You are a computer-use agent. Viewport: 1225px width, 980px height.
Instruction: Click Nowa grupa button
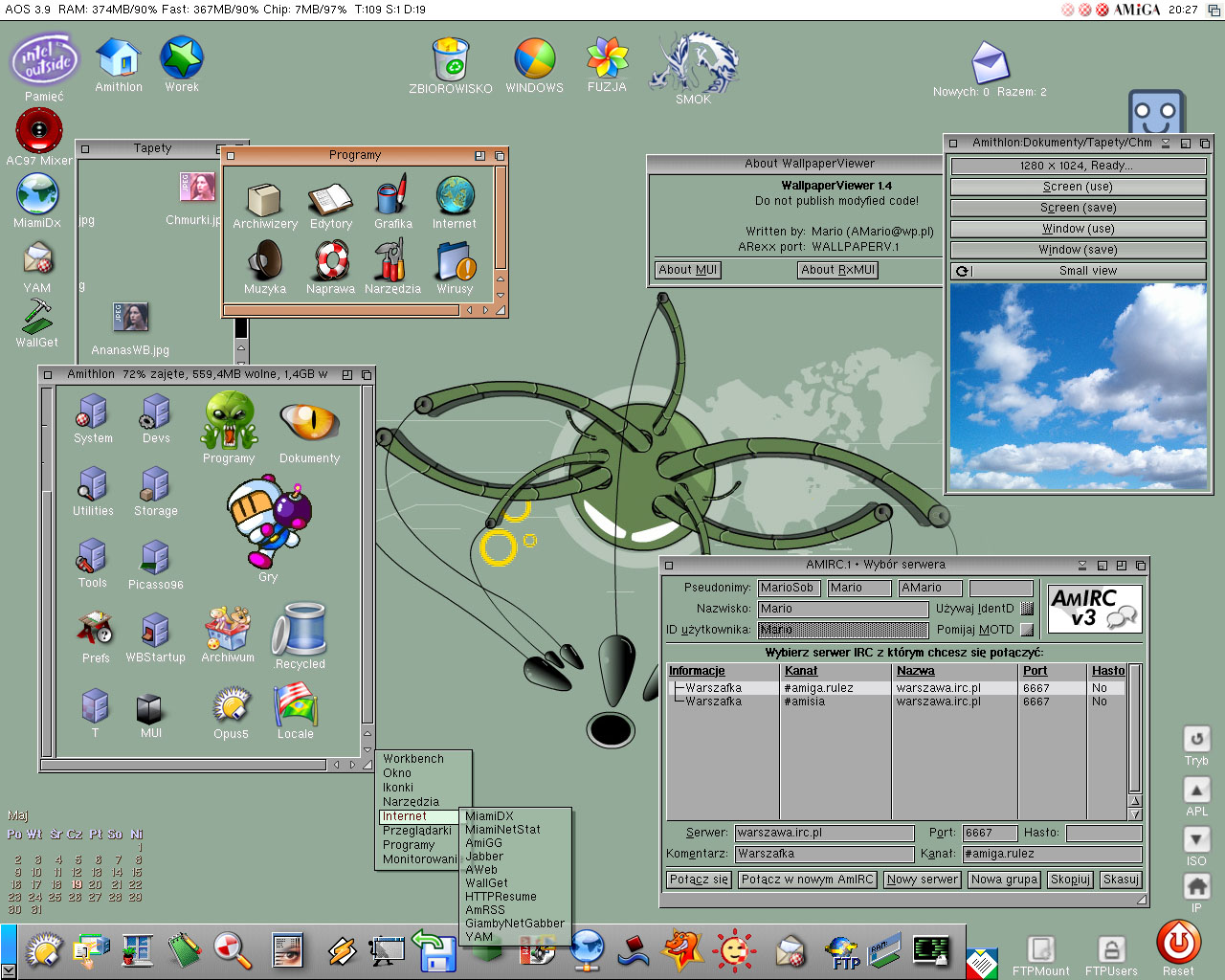(x=1004, y=880)
